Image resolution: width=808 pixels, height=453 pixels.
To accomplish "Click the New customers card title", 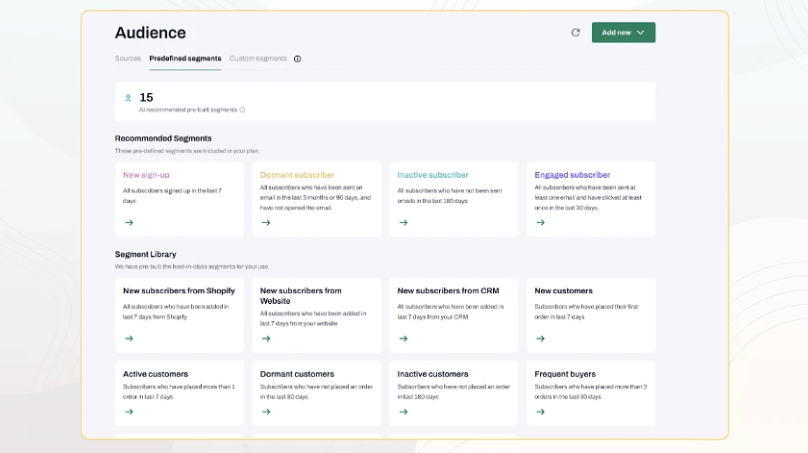I will [x=563, y=291].
